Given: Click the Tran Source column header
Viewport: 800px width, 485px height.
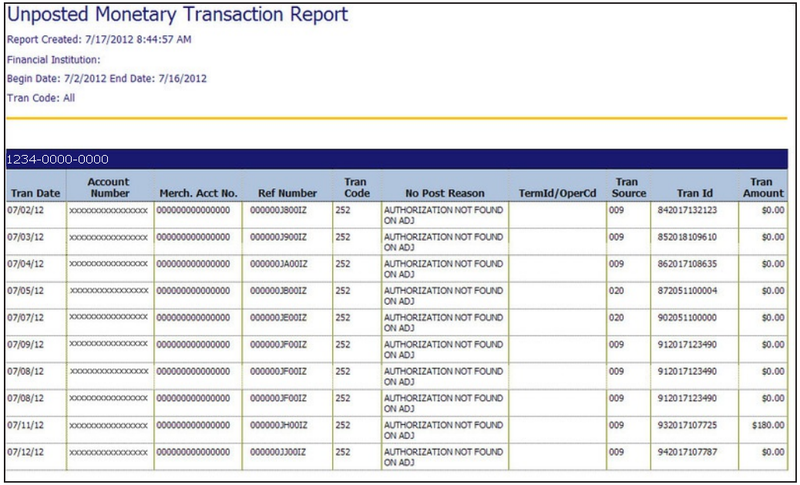Looking at the screenshot, I should [629, 186].
